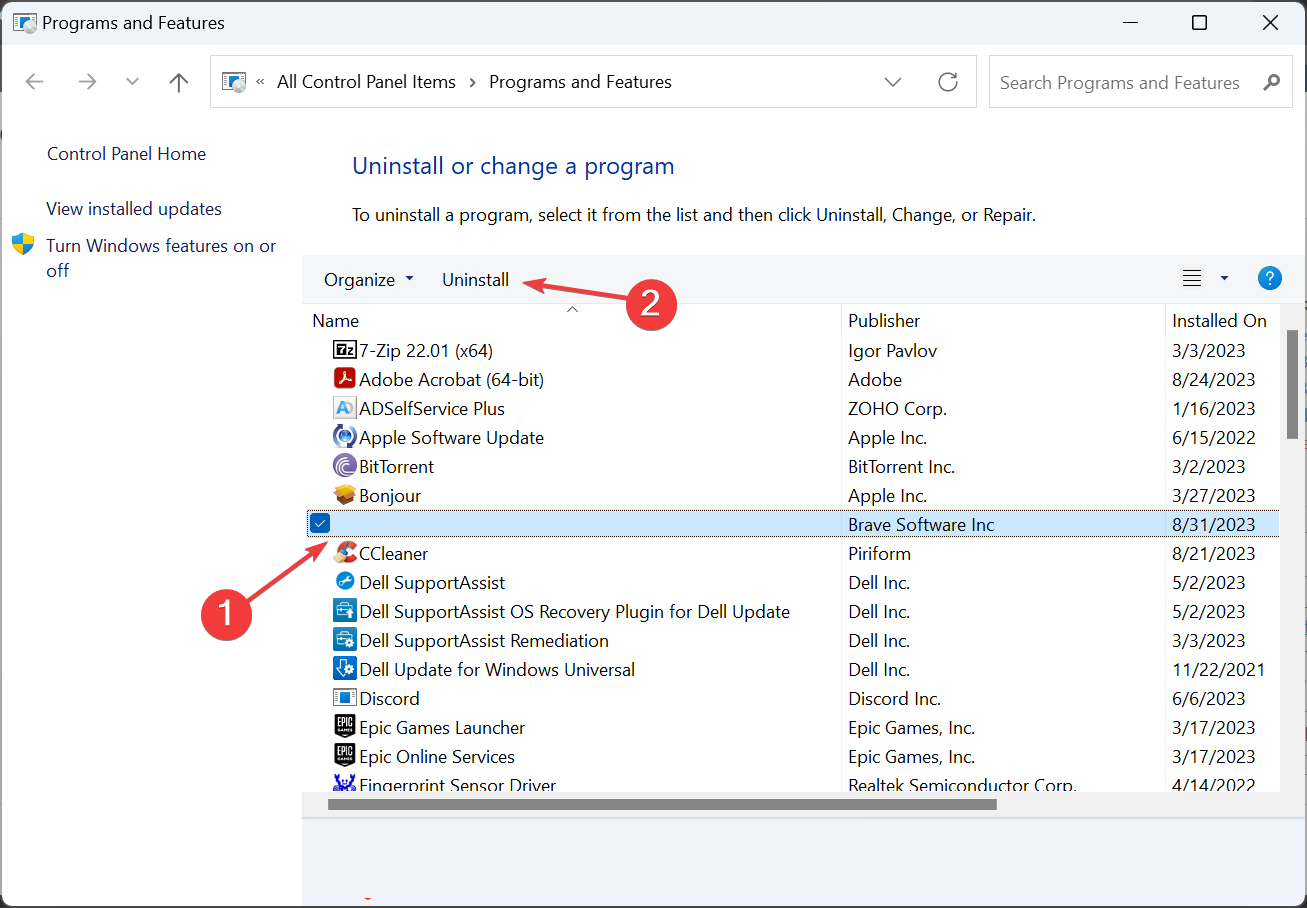Open recent locations chevron next to forward
This screenshot has height=908, width=1307.
point(132,82)
